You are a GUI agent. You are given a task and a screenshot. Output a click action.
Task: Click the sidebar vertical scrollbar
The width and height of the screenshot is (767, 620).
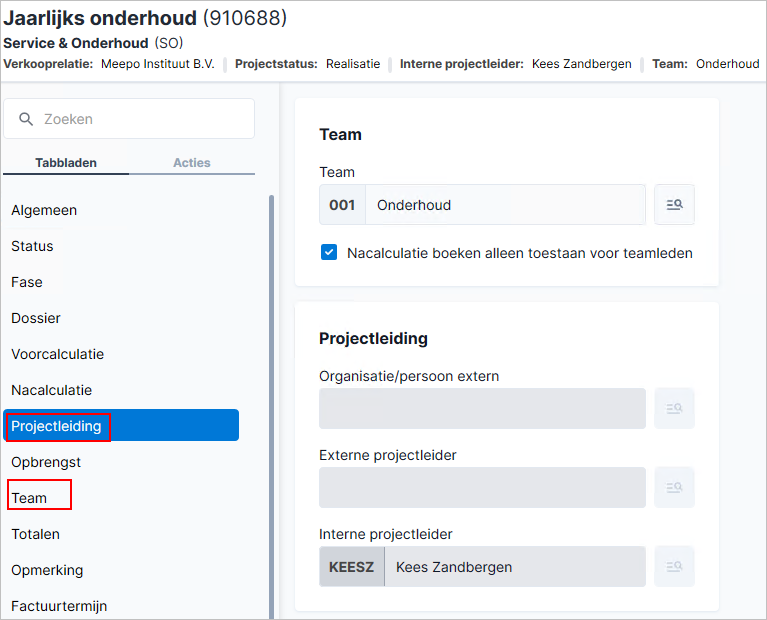coord(271,407)
